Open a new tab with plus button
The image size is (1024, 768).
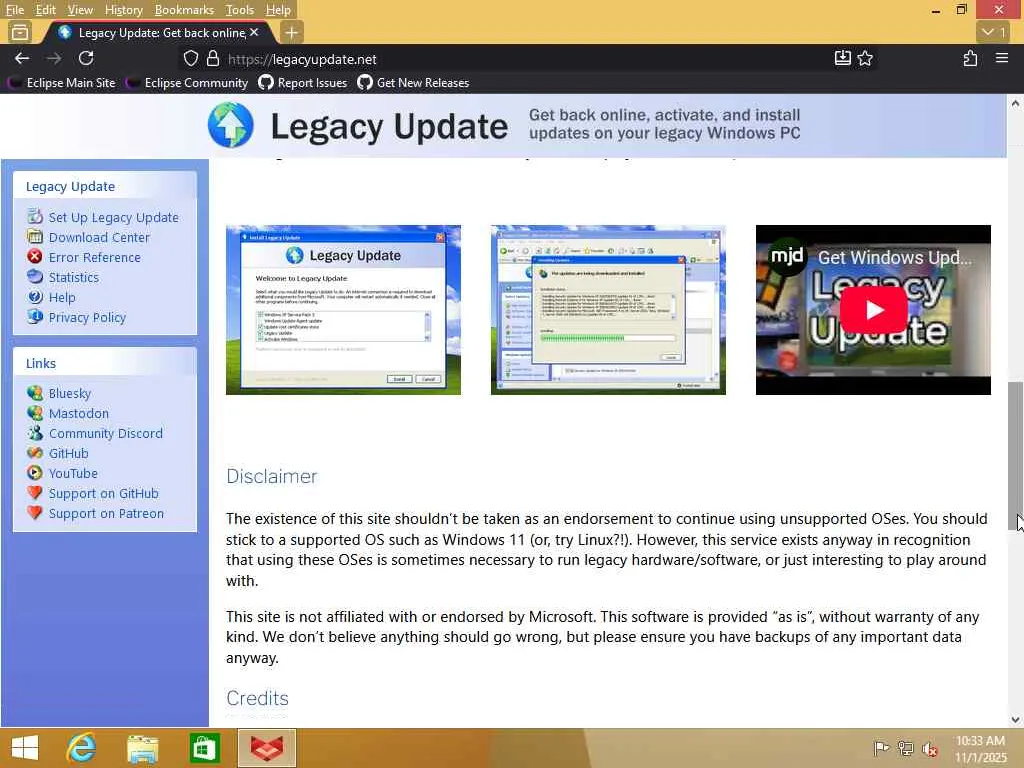291,33
